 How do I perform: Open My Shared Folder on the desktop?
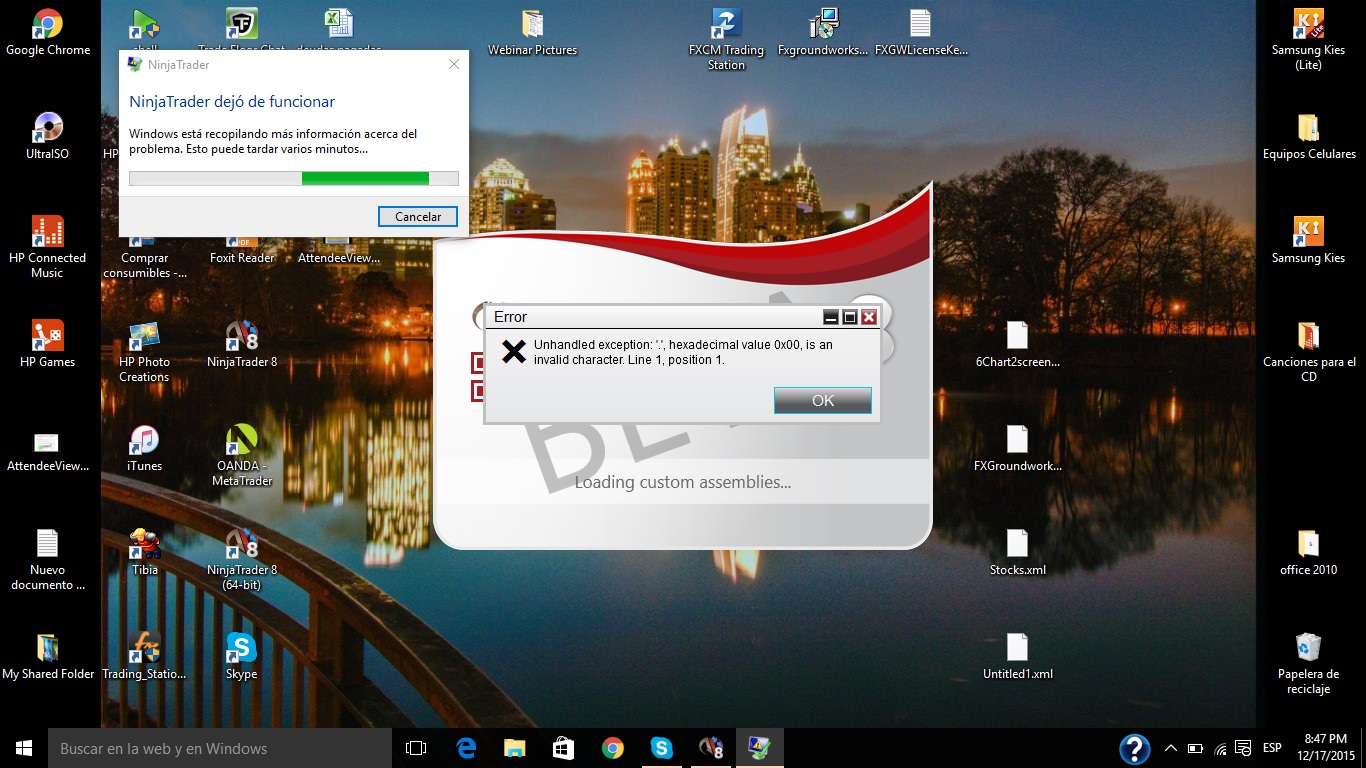pos(47,656)
